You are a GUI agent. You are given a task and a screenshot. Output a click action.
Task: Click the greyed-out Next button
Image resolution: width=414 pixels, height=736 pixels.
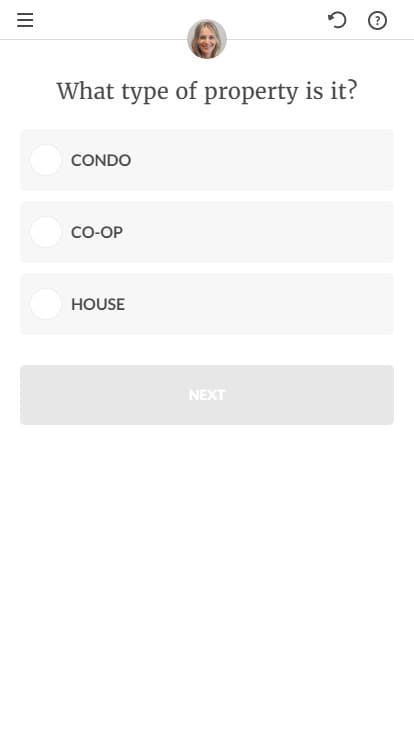(207, 395)
